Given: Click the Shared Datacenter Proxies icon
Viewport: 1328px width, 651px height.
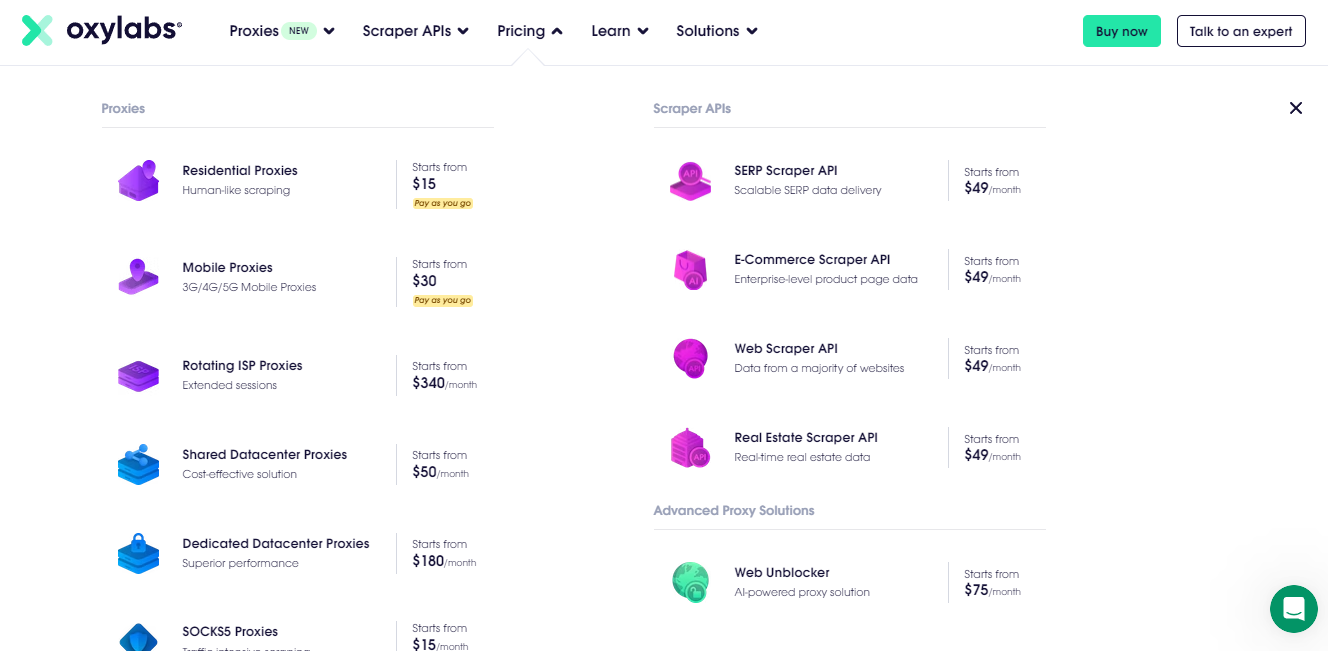Looking at the screenshot, I should 138,464.
